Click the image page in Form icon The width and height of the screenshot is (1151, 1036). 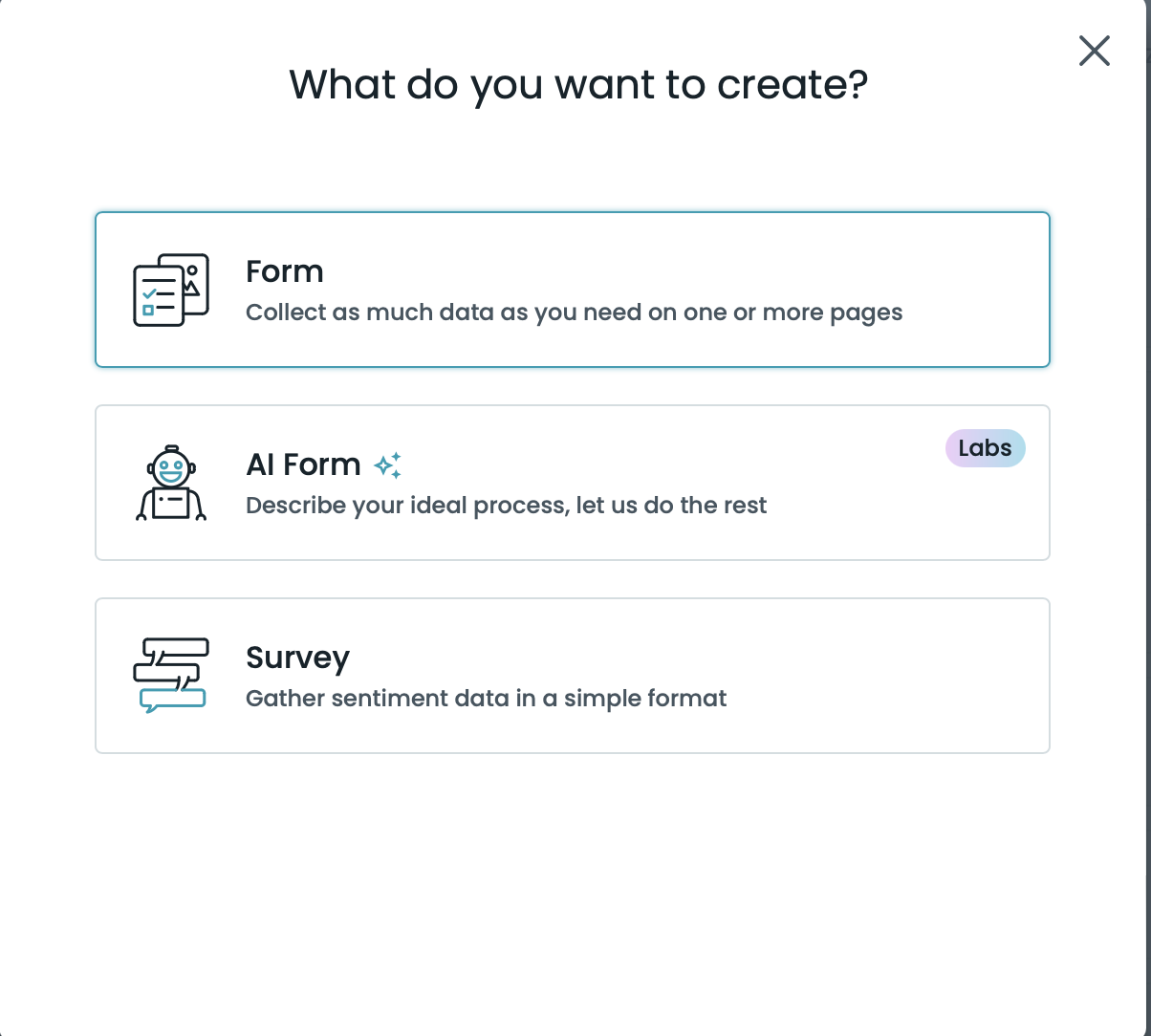click(x=193, y=279)
